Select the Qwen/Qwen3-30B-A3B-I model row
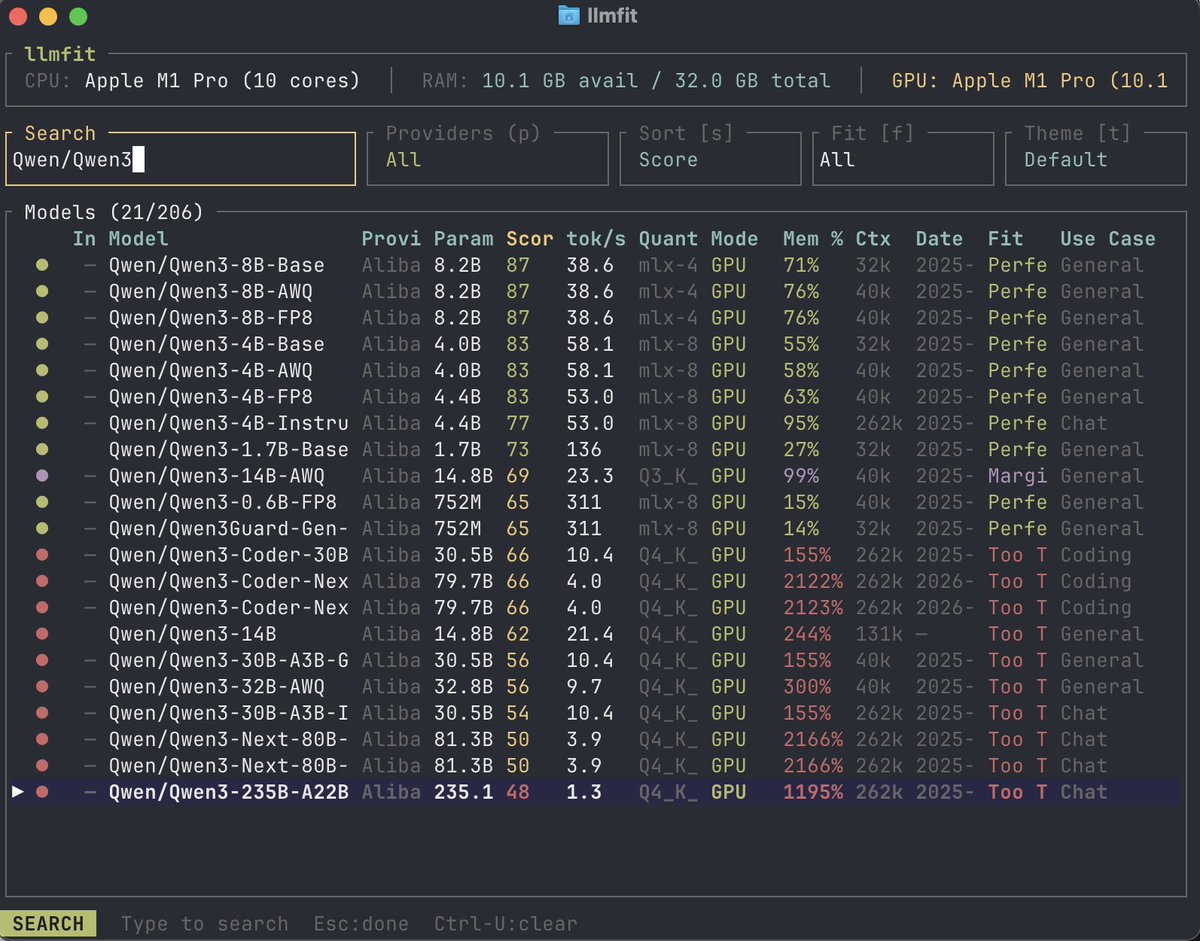 coord(594,713)
